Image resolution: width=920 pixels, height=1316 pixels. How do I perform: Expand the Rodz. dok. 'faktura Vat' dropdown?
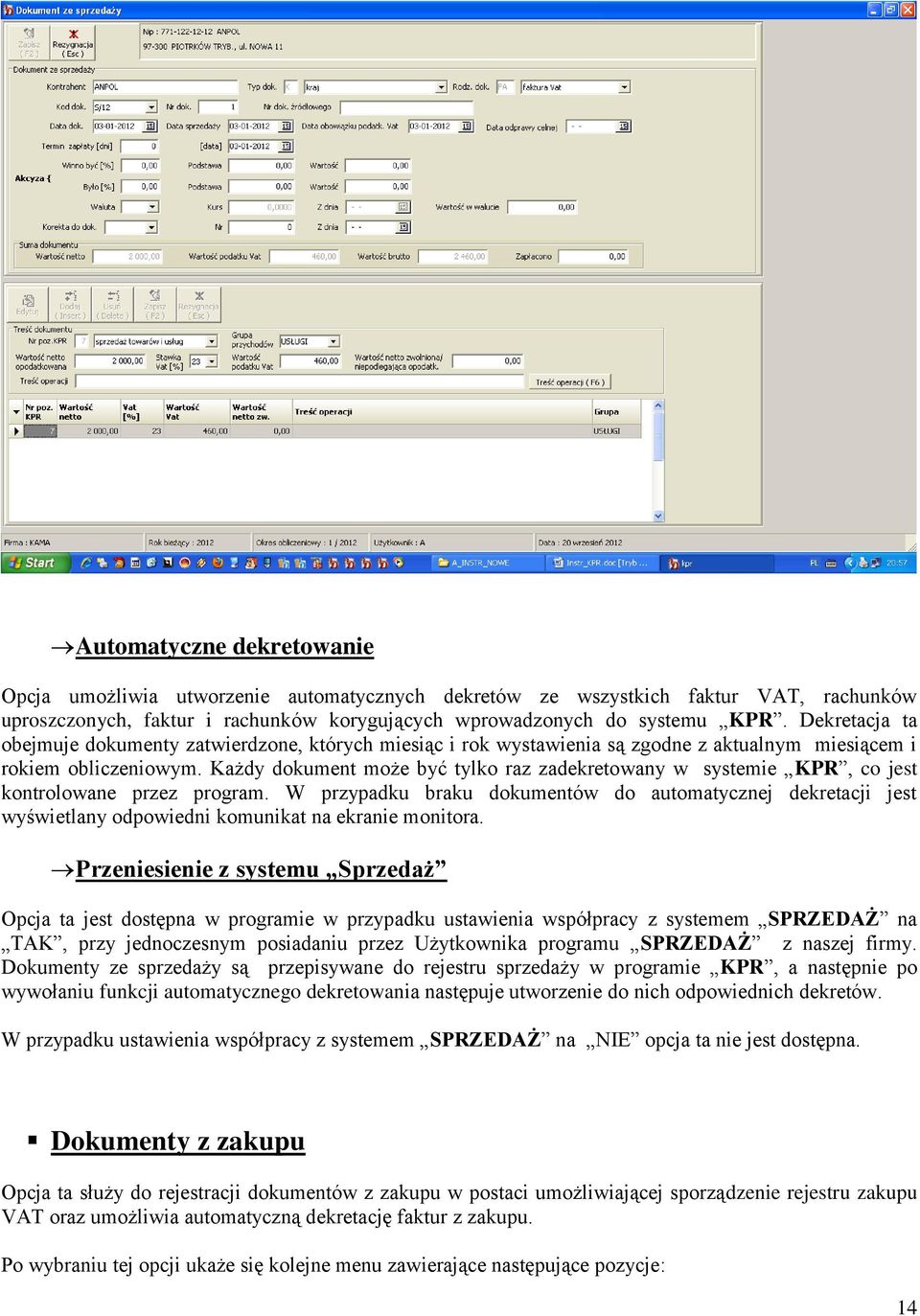click(x=625, y=87)
